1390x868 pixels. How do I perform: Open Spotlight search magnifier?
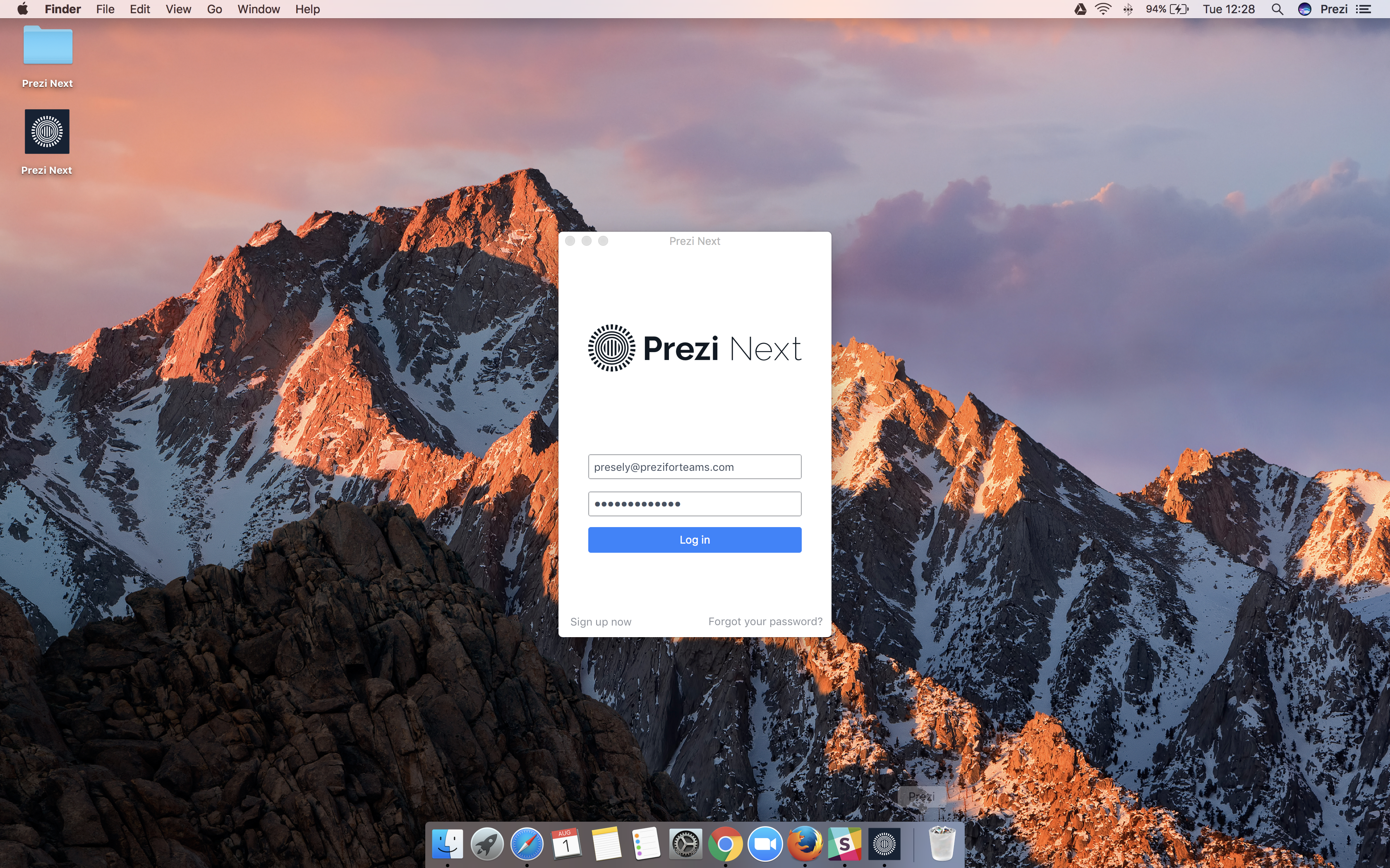pyautogui.click(x=1277, y=9)
